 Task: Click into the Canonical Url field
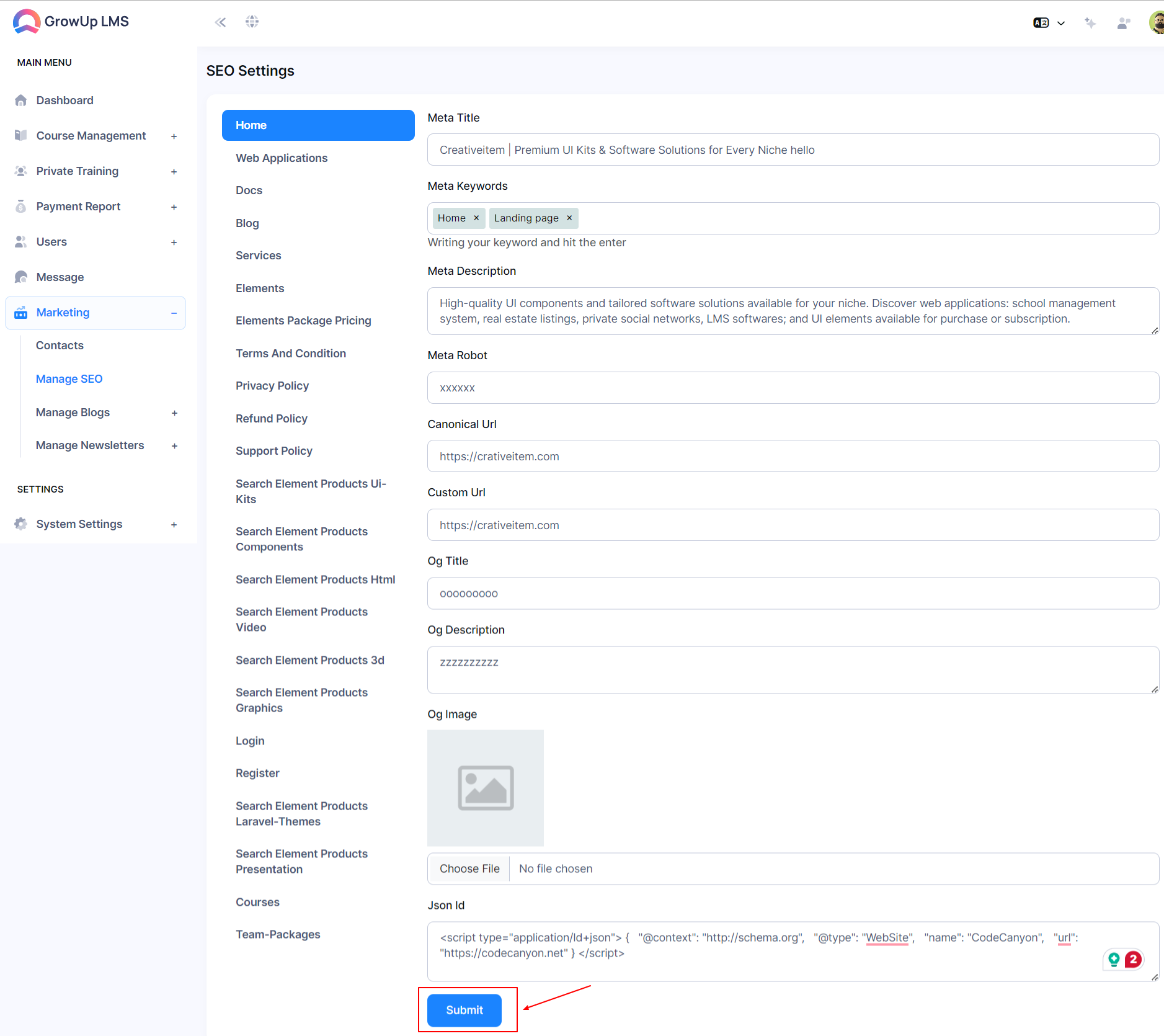click(793, 457)
